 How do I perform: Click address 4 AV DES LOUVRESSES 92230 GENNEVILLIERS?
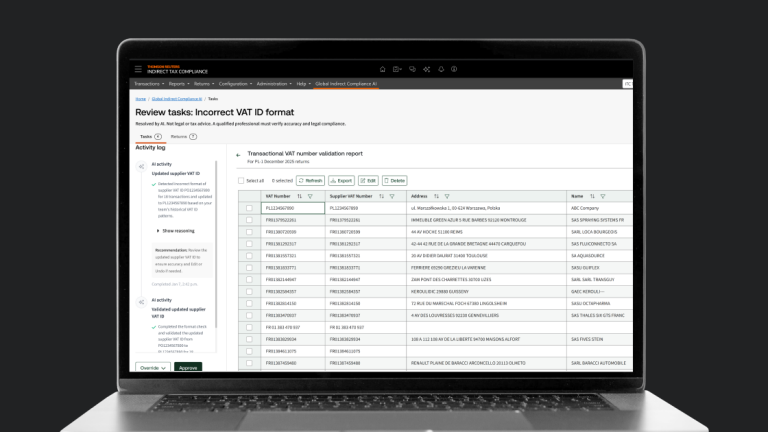(486, 315)
